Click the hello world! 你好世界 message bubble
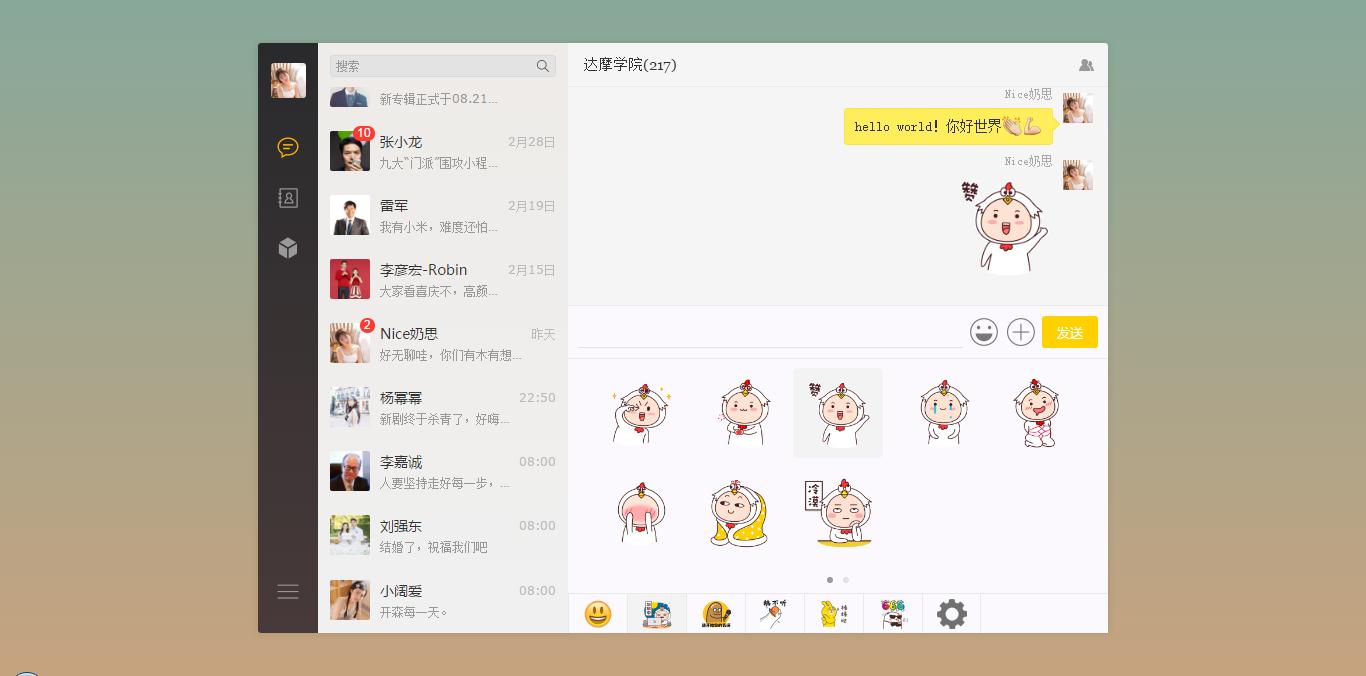1366x676 pixels. pyautogui.click(x=948, y=127)
